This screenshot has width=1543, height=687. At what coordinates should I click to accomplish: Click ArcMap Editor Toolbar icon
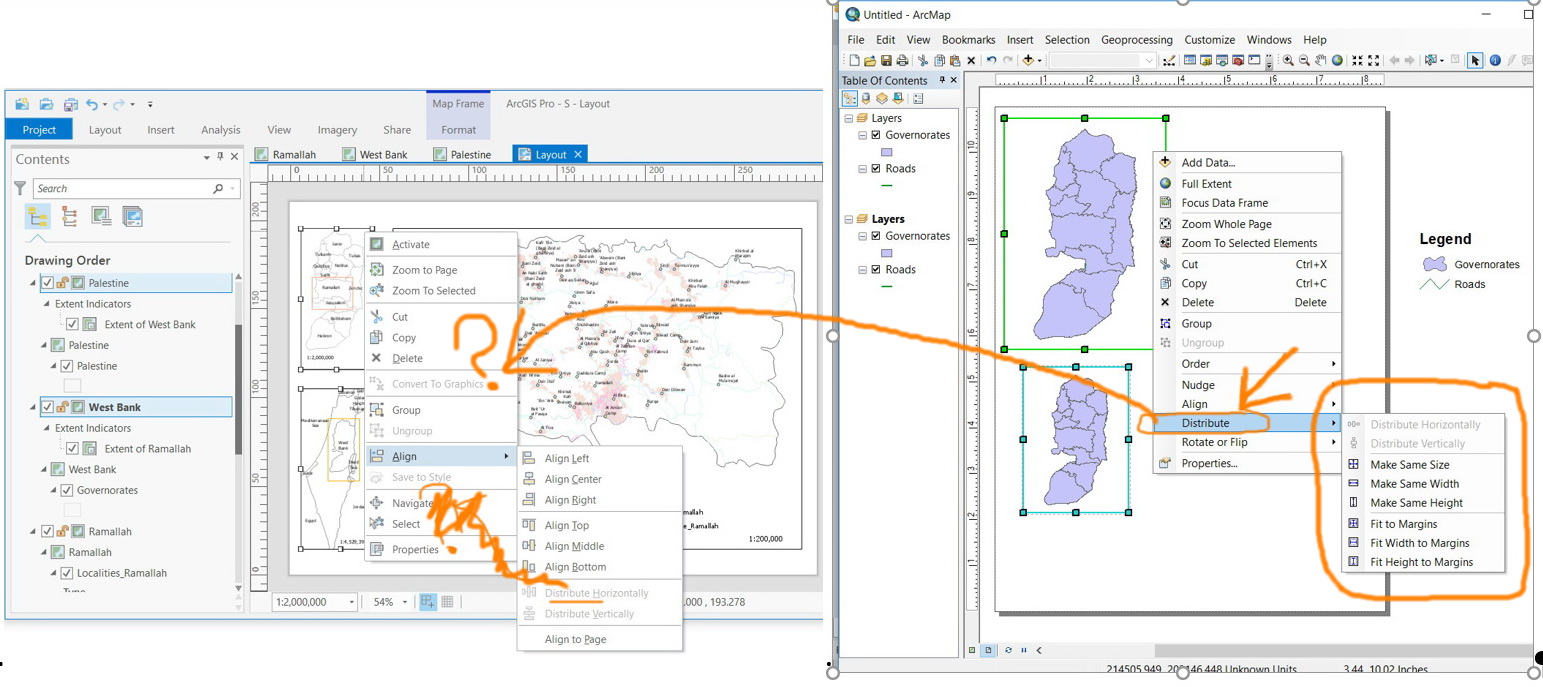(1169, 61)
